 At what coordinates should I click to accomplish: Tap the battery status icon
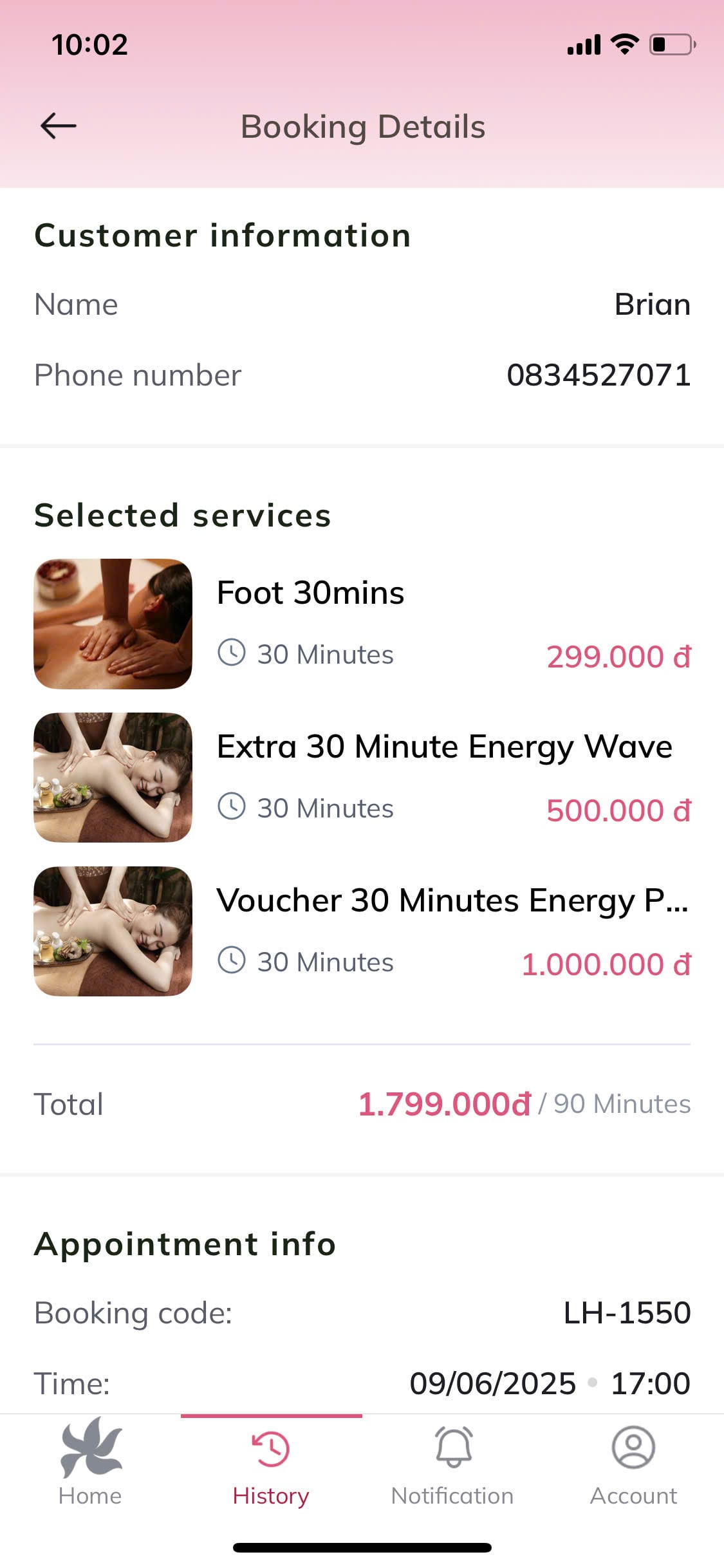672,45
